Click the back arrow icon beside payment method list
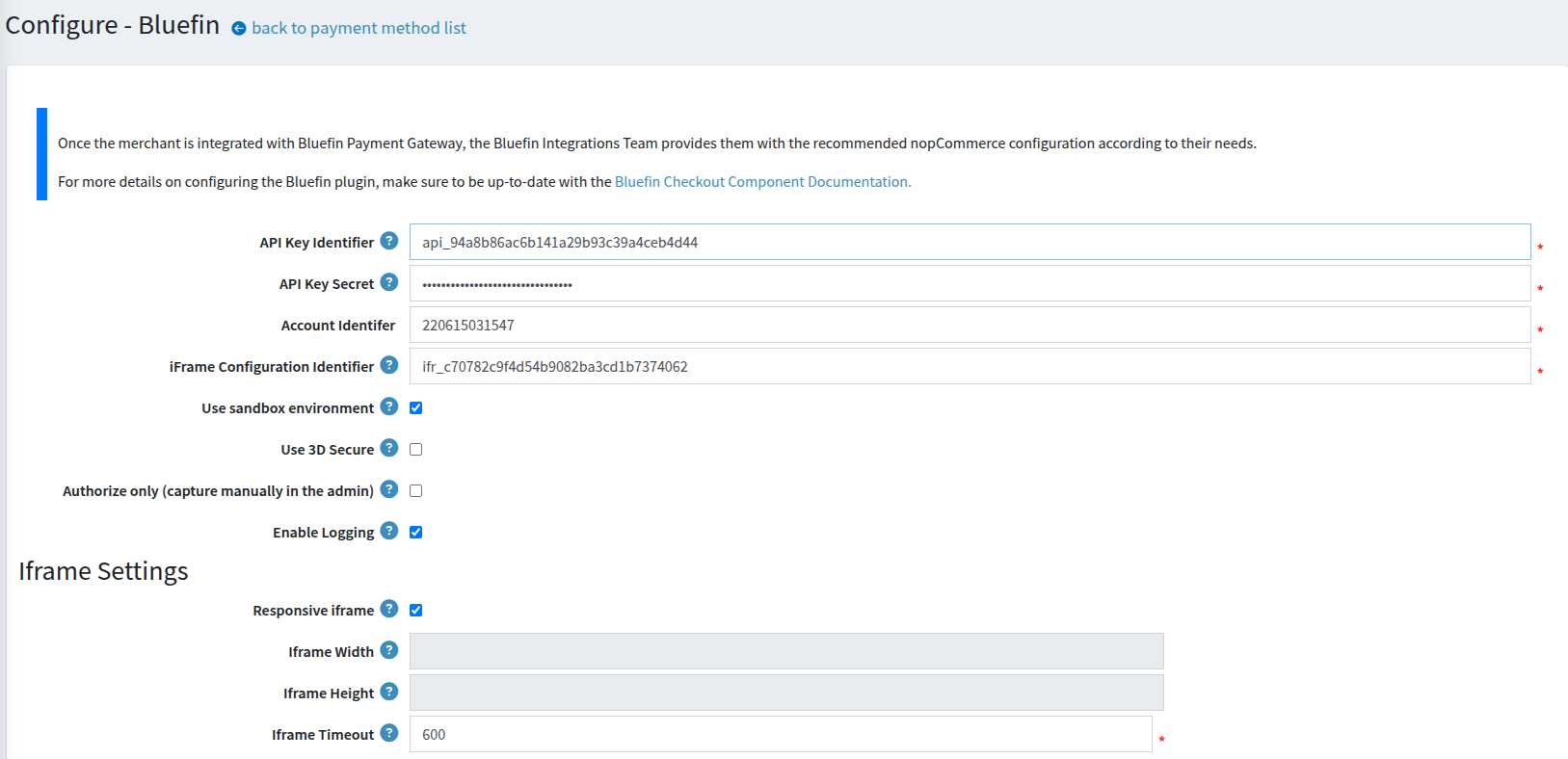The width and height of the screenshot is (1568, 759). click(239, 29)
